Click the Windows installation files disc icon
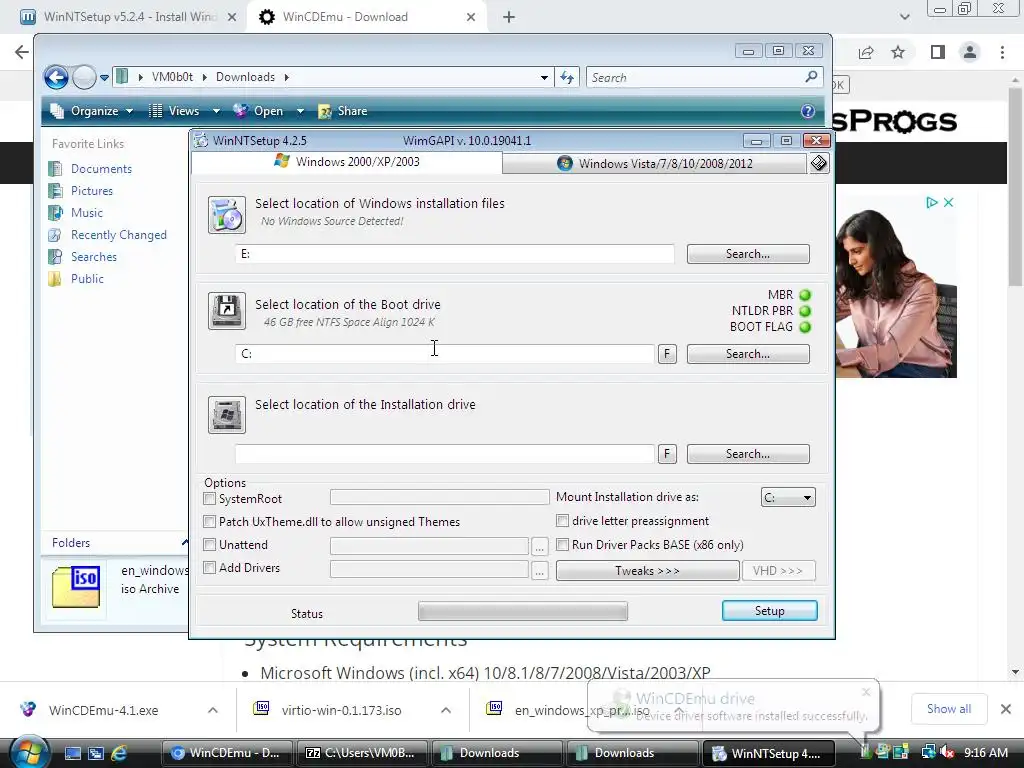The image size is (1024, 768). click(x=227, y=215)
